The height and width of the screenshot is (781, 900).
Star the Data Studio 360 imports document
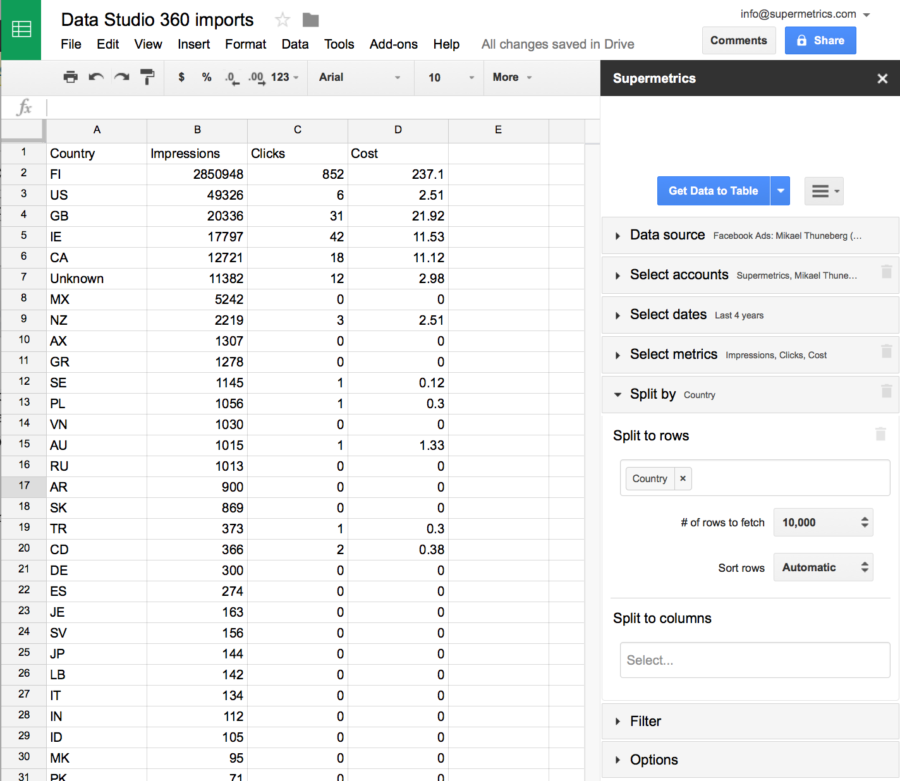(x=282, y=20)
